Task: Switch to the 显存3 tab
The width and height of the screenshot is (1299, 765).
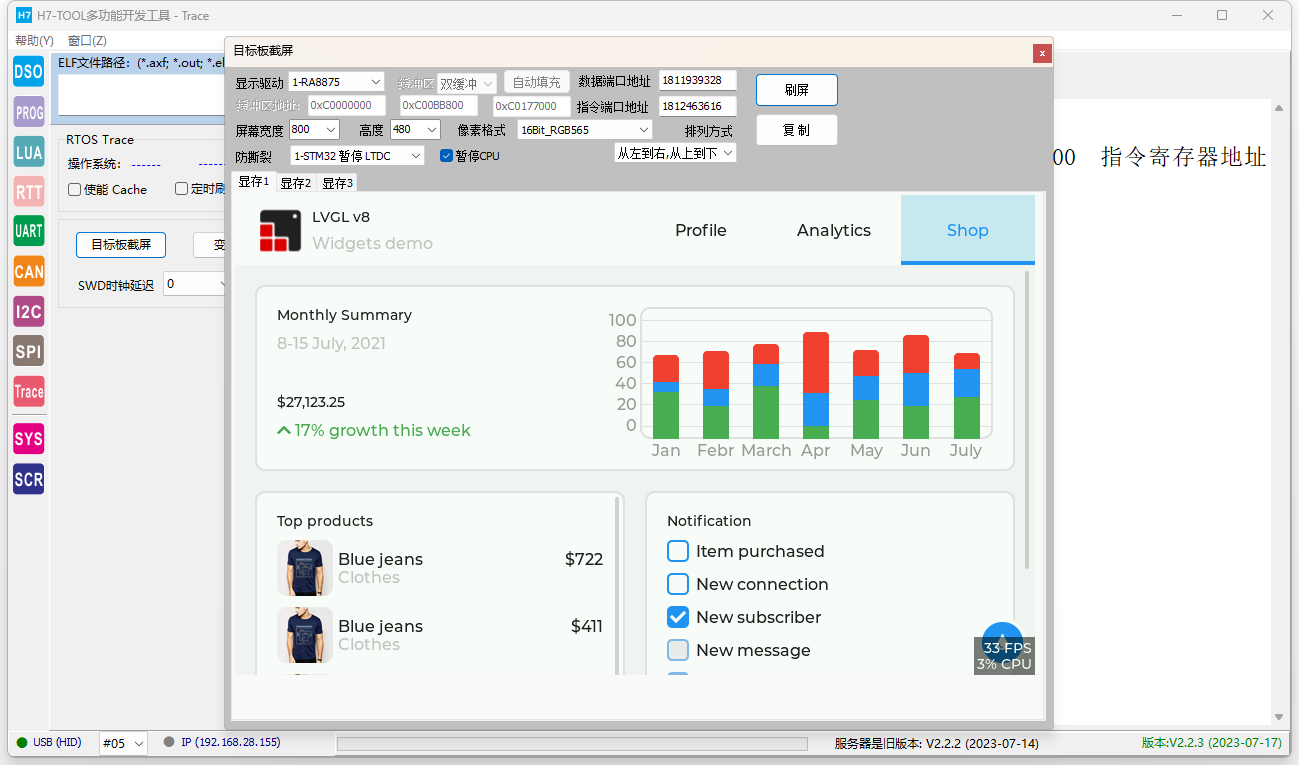Action: coord(337,183)
